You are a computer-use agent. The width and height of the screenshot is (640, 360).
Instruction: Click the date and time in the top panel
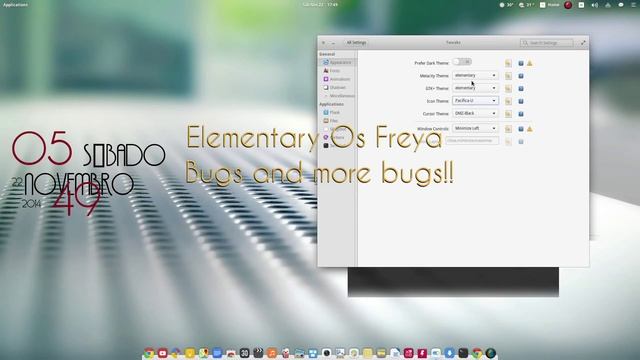pyautogui.click(x=320, y=4)
